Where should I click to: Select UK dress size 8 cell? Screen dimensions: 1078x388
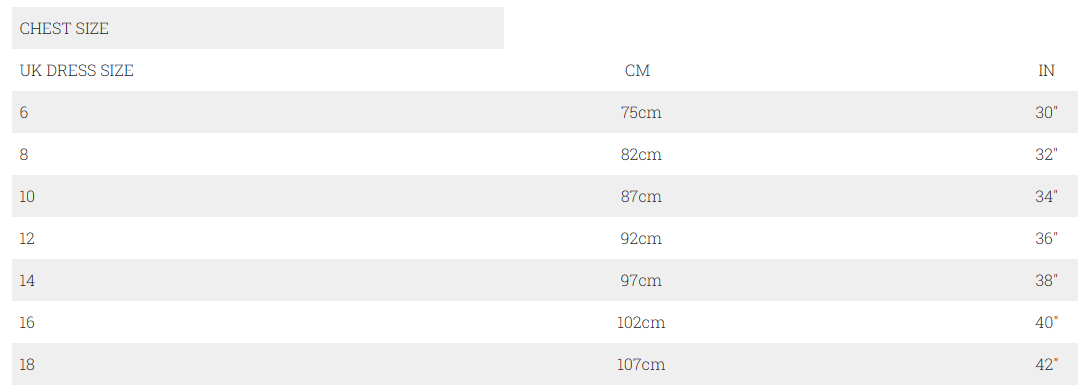point(24,154)
